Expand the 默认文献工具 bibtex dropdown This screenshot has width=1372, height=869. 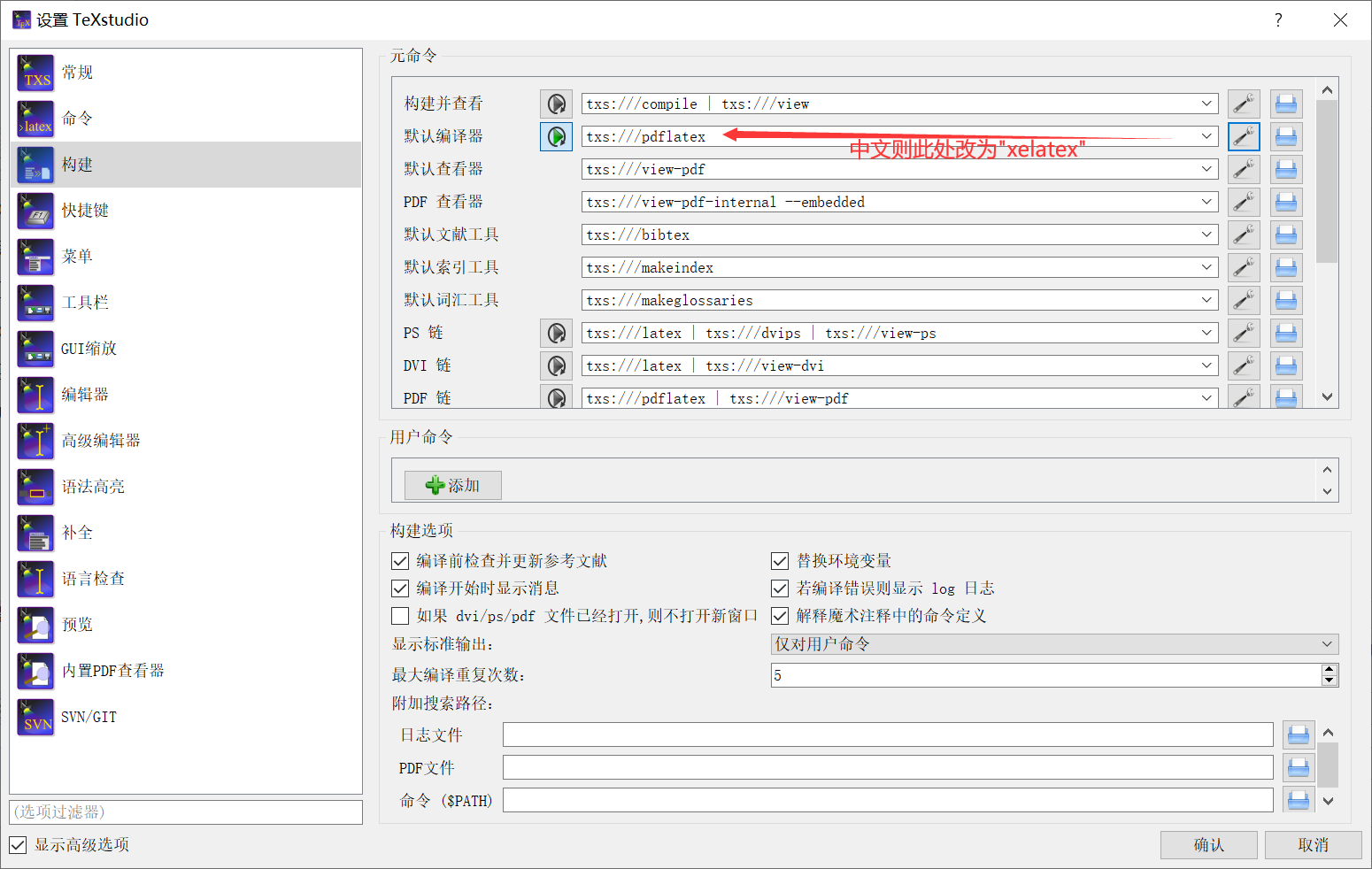[x=1206, y=235]
